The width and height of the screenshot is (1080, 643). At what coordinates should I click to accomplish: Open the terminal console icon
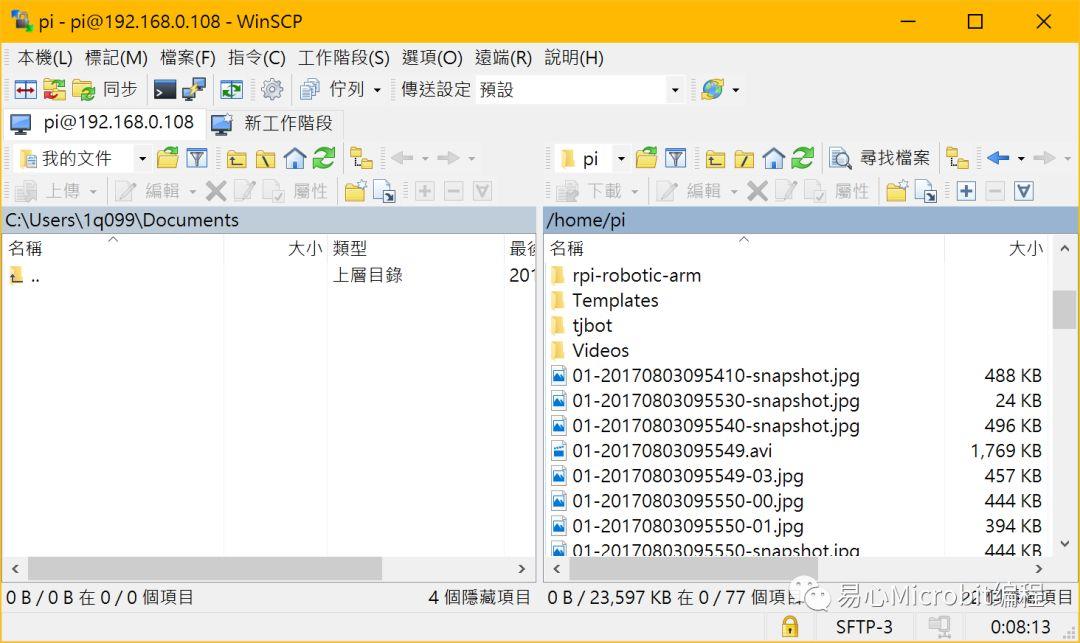tap(165, 89)
